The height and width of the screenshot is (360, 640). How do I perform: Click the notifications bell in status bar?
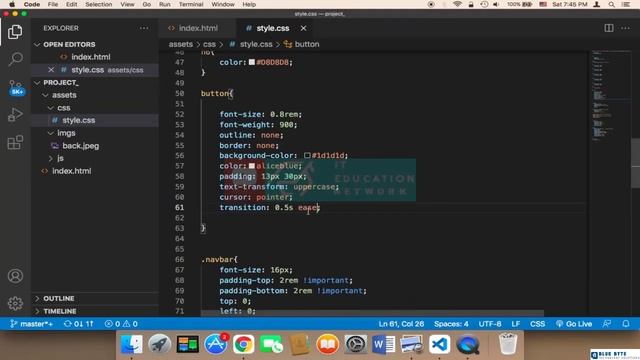coord(626,324)
